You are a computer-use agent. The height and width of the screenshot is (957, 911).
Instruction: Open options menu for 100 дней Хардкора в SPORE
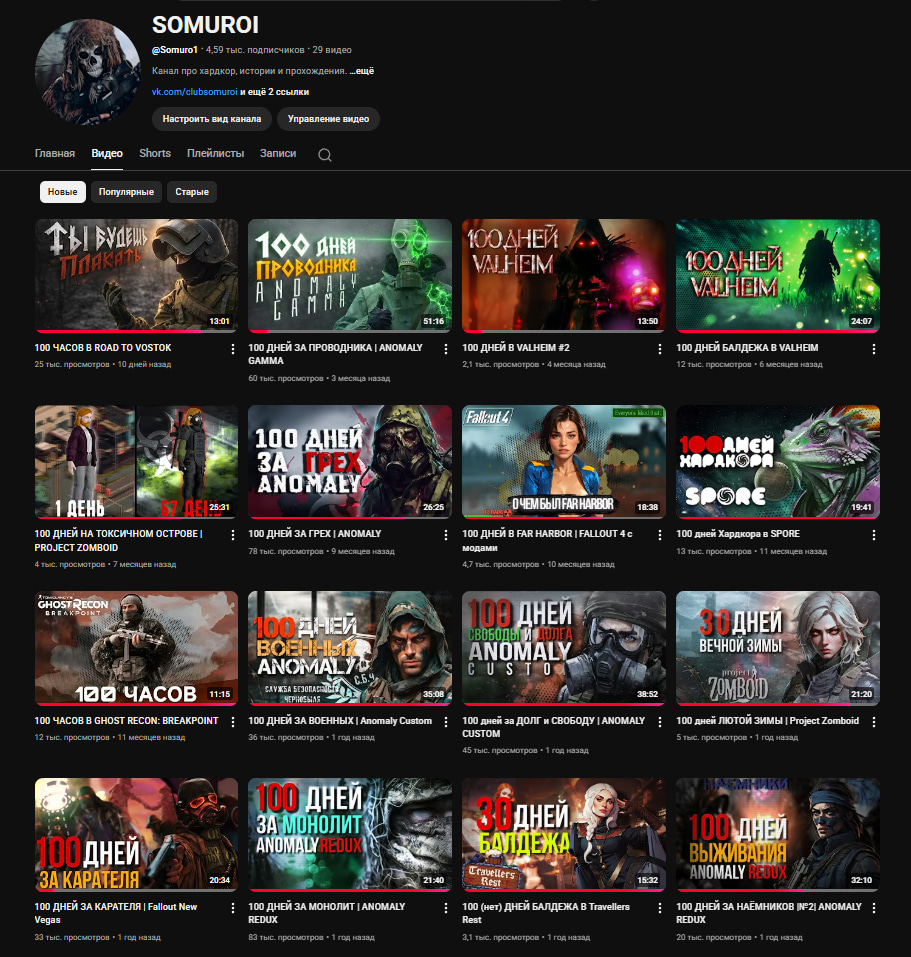click(874, 535)
